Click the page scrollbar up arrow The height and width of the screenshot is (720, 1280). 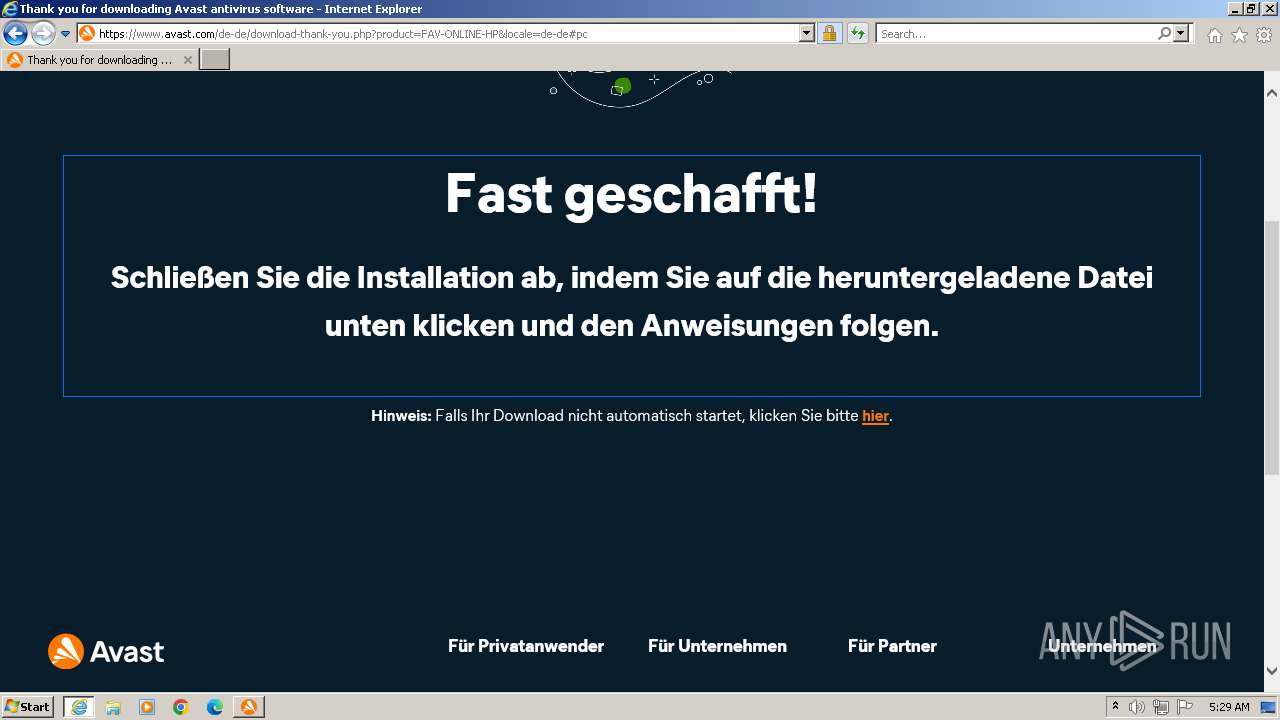pyautogui.click(x=1272, y=93)
